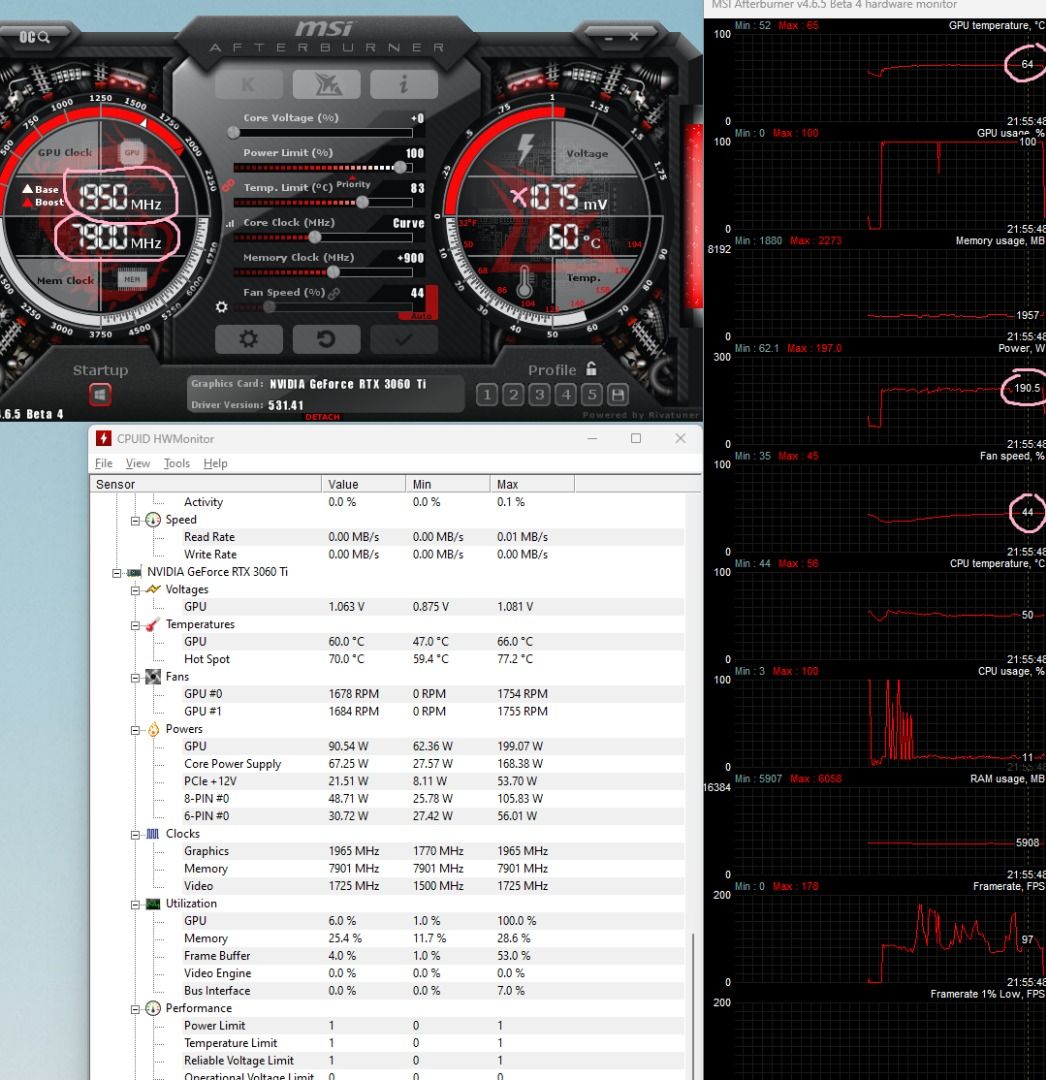
Task: Toggle the fan speed link icon
Action: pyautogui.click(x=334, y=293)
